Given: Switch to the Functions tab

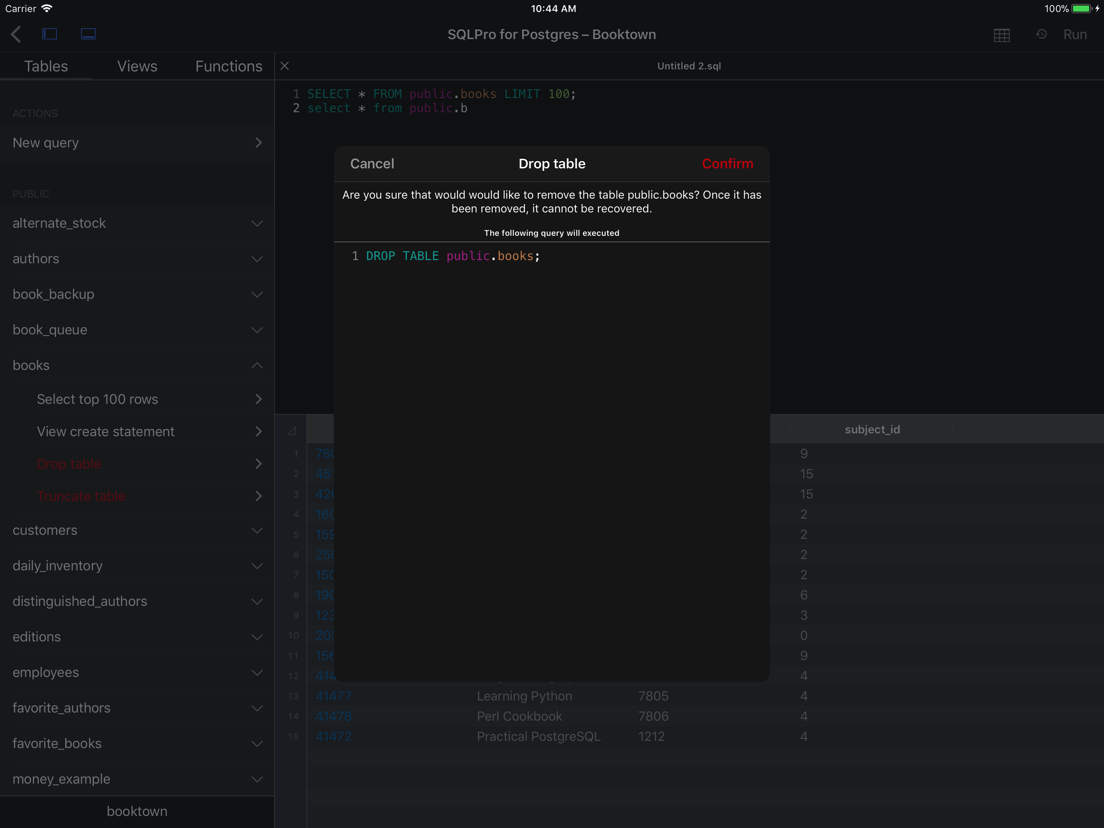Looking at the screenshot, I should [x=229, y=66].
